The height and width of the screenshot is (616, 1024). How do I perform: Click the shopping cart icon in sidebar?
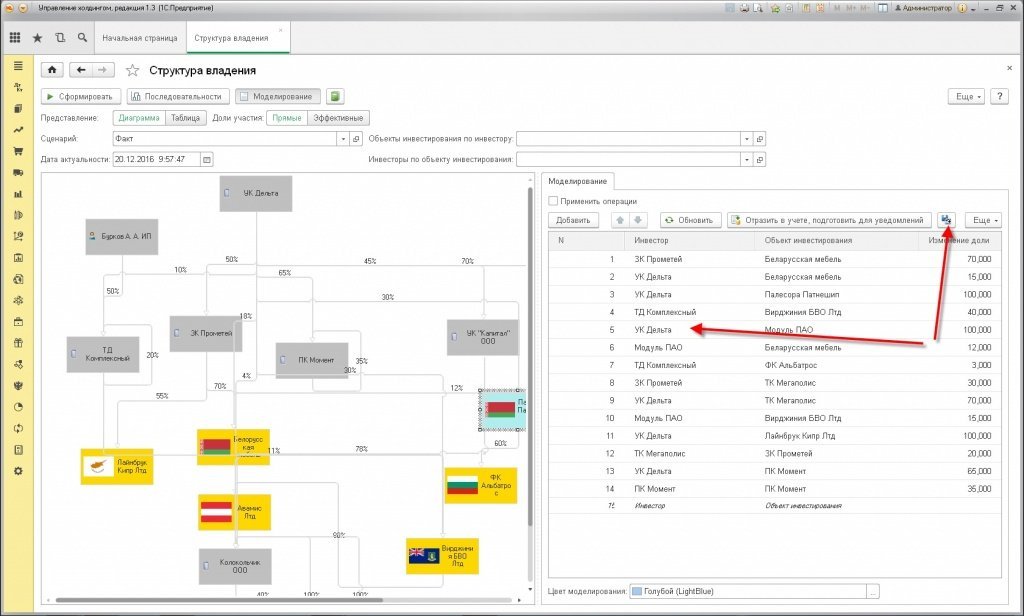pos(18,151)
